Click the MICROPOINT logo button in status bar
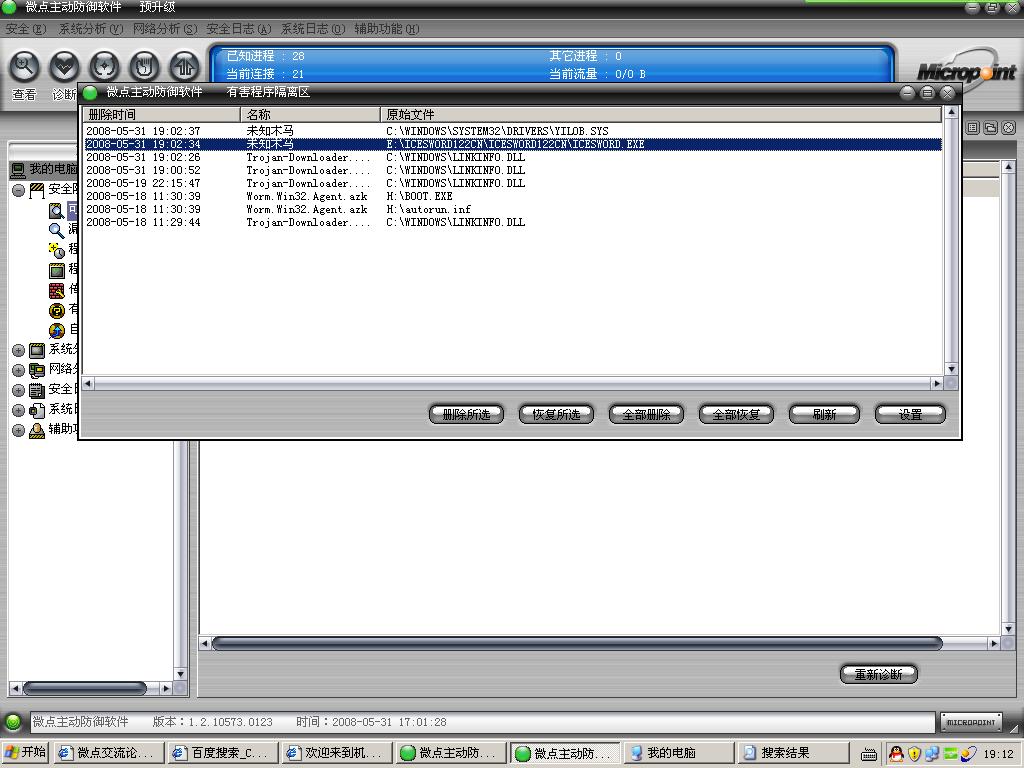This screenshot has width=1024, height=768. point(971,722)
